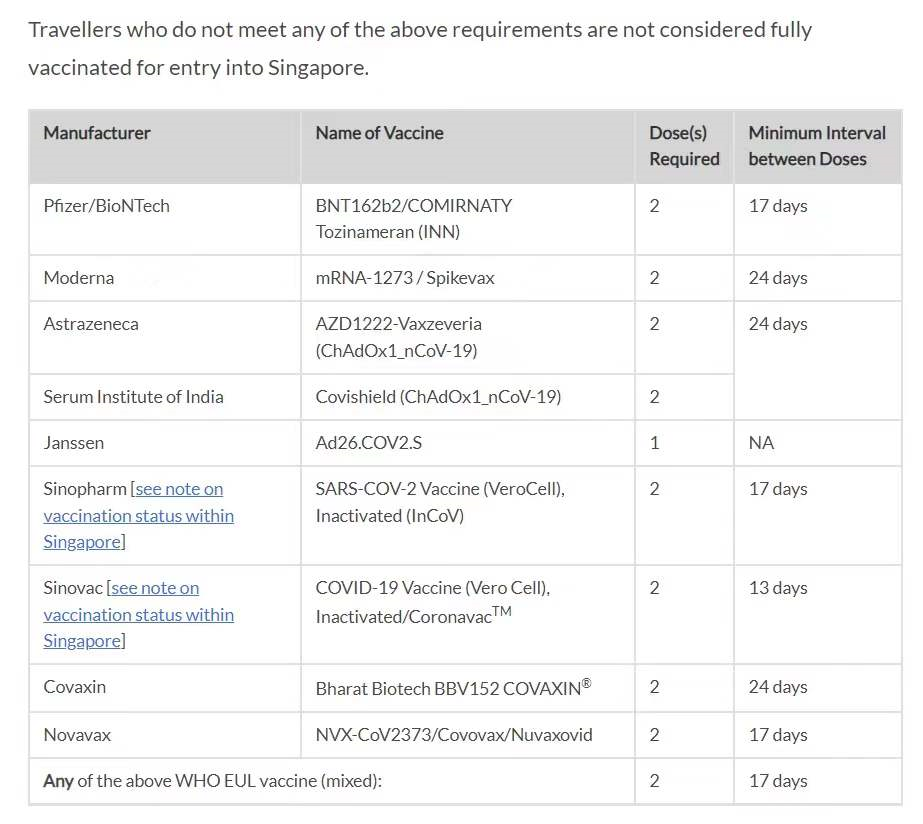Image resolution: width=923 pixels, height=824 pixels.
Task: Select the Pfizer/BioNTech manufacturer cell
Action: 107,206
